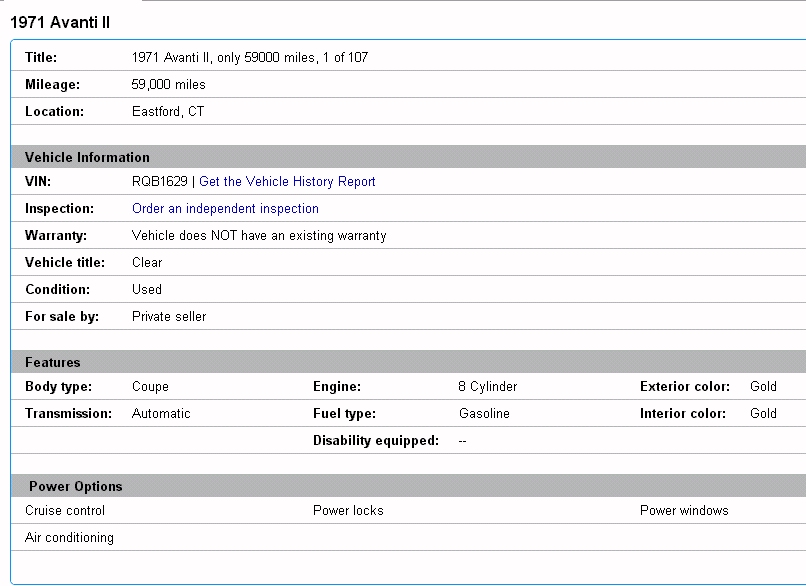The height and width of the screenshot is (586, 806).
Task: Click the Gold exterior color value
Action: (763, 387)
